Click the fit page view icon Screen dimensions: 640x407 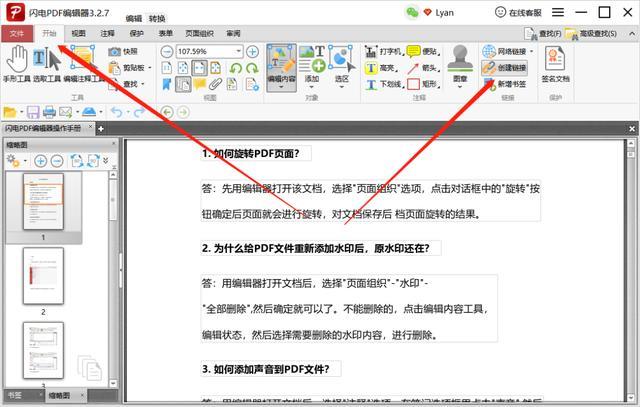pos(183,68)
